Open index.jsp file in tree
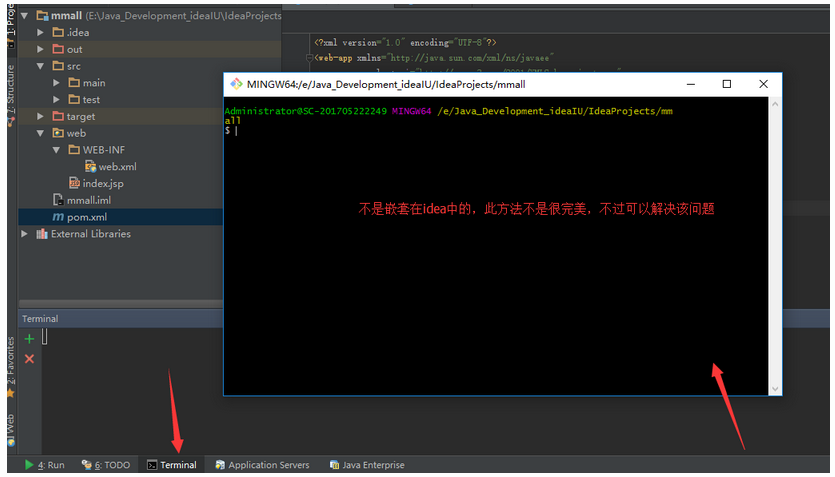Screen dimensions: 835x477 pos(102,184)
